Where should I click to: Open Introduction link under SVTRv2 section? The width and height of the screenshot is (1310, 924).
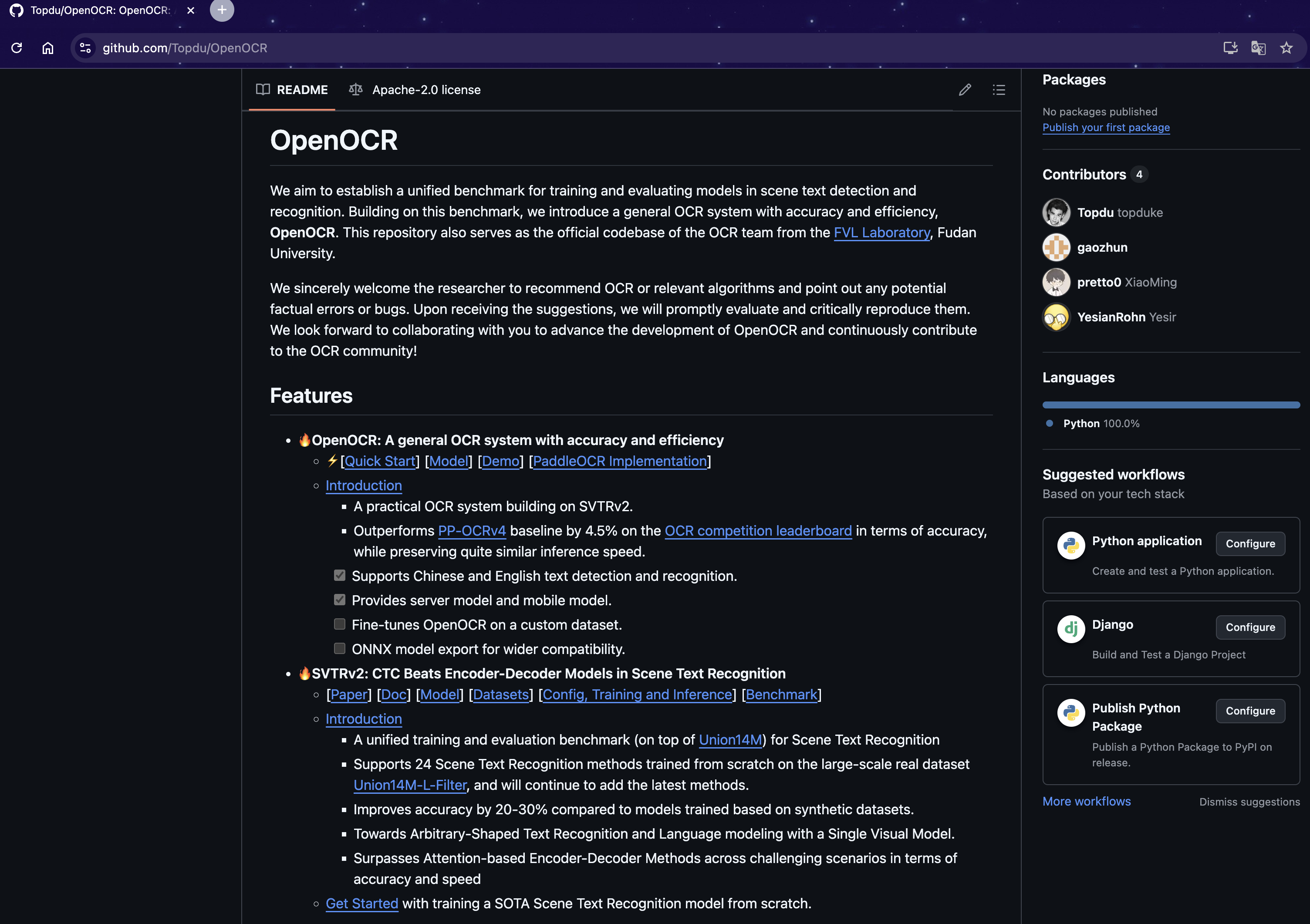pos(364,718)
